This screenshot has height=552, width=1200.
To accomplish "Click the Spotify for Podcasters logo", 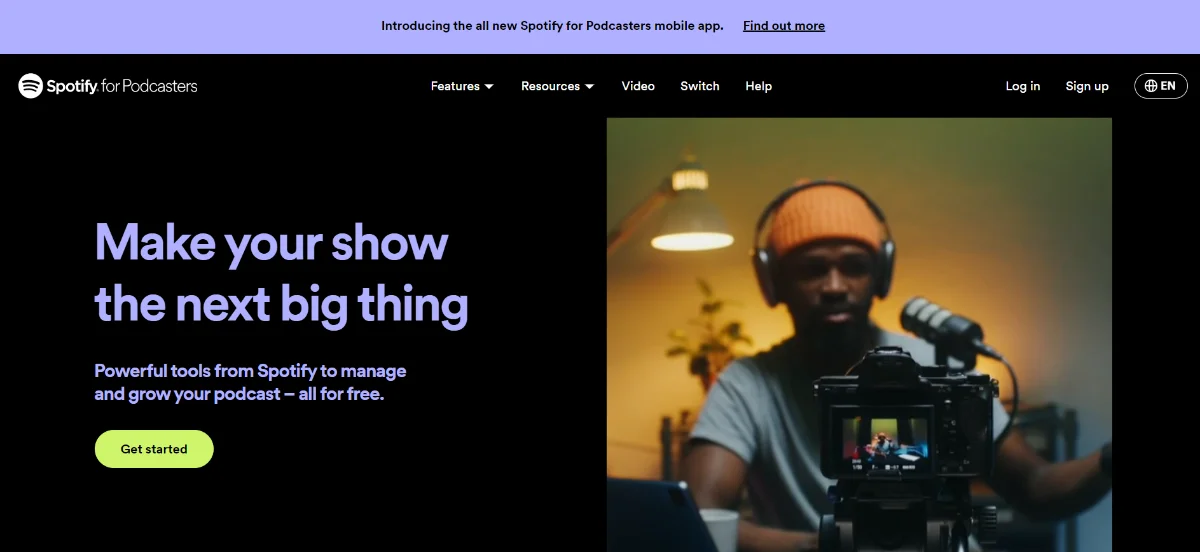I will [108, 86].
